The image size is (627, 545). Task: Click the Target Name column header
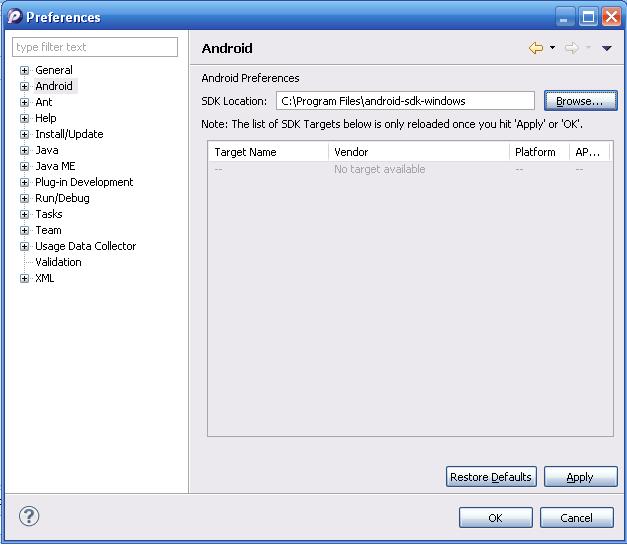[x=268, y=152]
